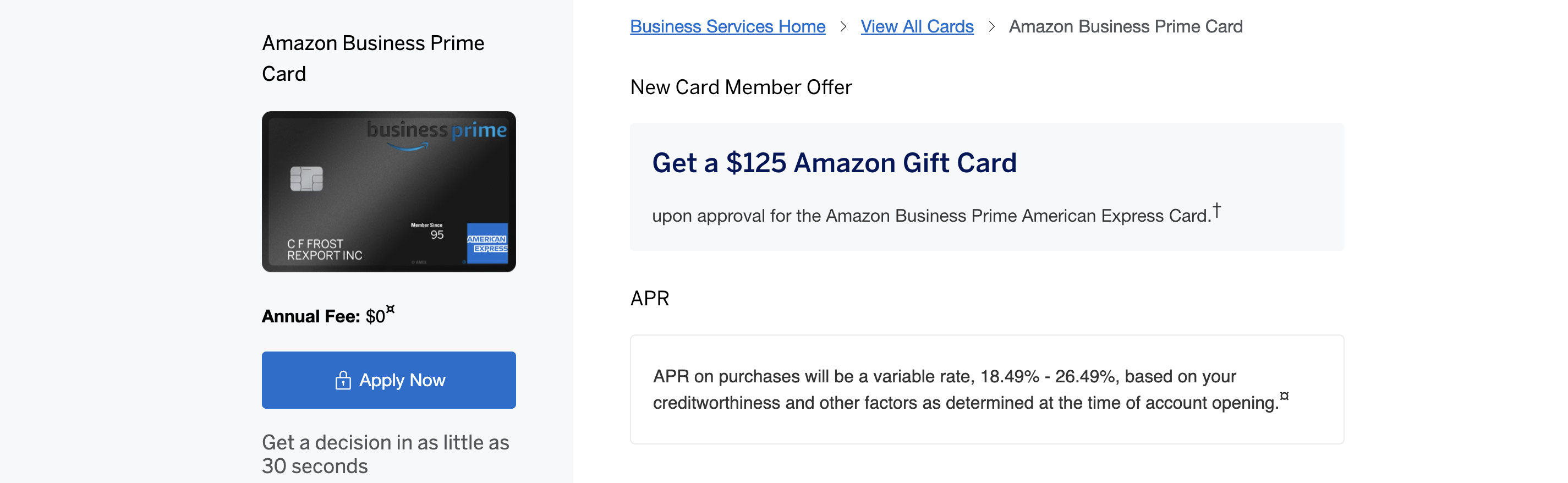Click the card chip icon
The width and height of the screenshot is (1568, 483).
306,179
